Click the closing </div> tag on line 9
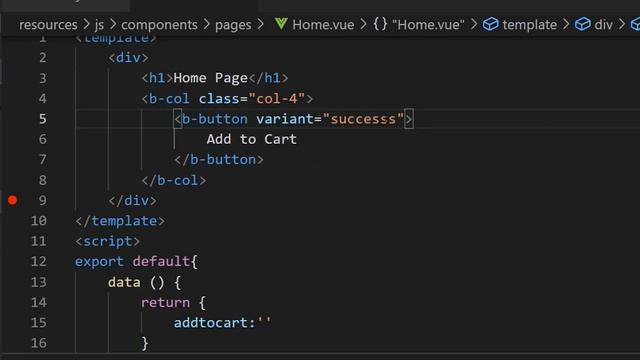Screen dimensions: 640x360 pyautogui.click(x=132, y=200)
